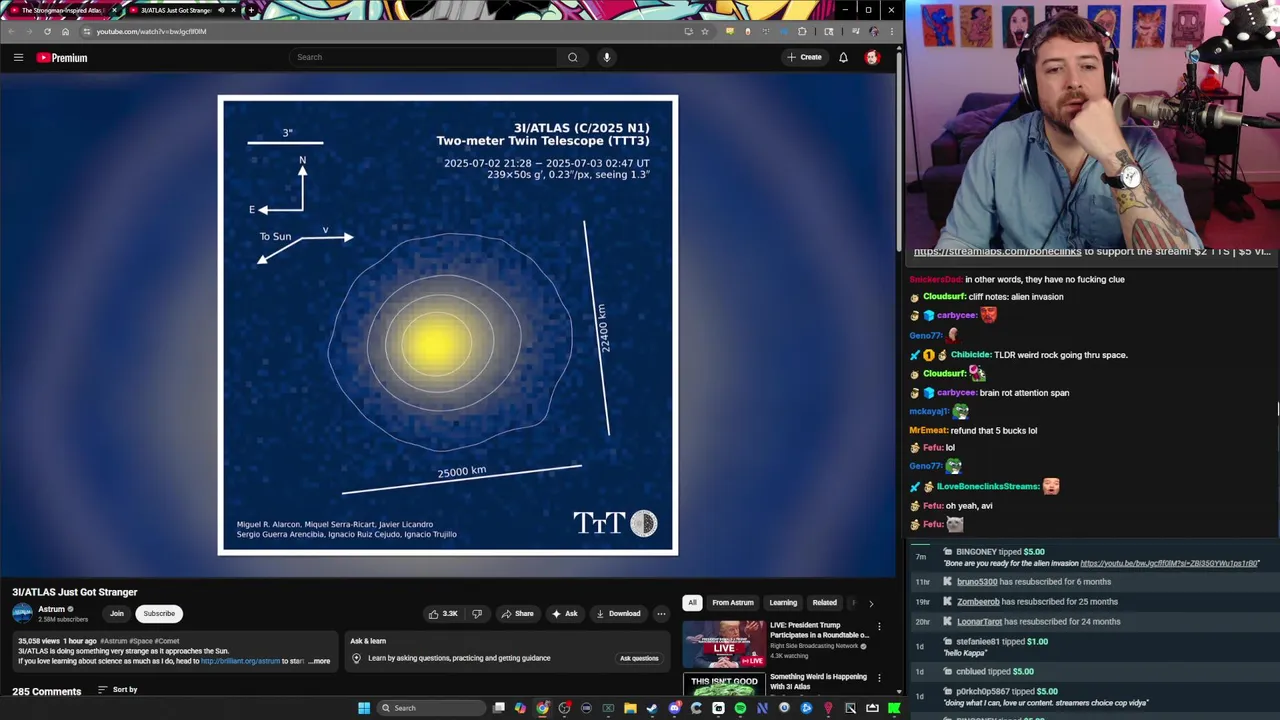The width and height of the screenshot is (1280, 720).
Task: Click bruno5300 resubscribed username
Action: pyautogui.click(x=977, y=582)
